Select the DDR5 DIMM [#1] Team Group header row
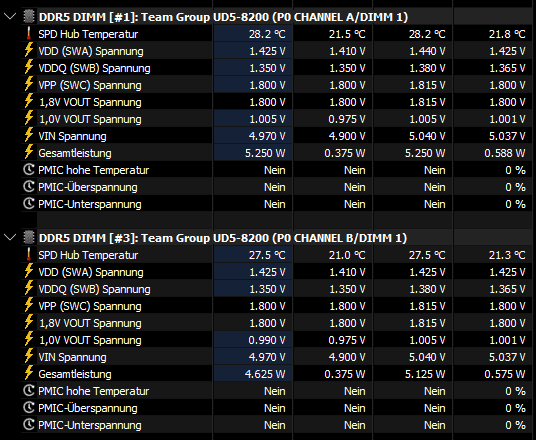This screenshot has width=536, height=440. click(223, 17)
